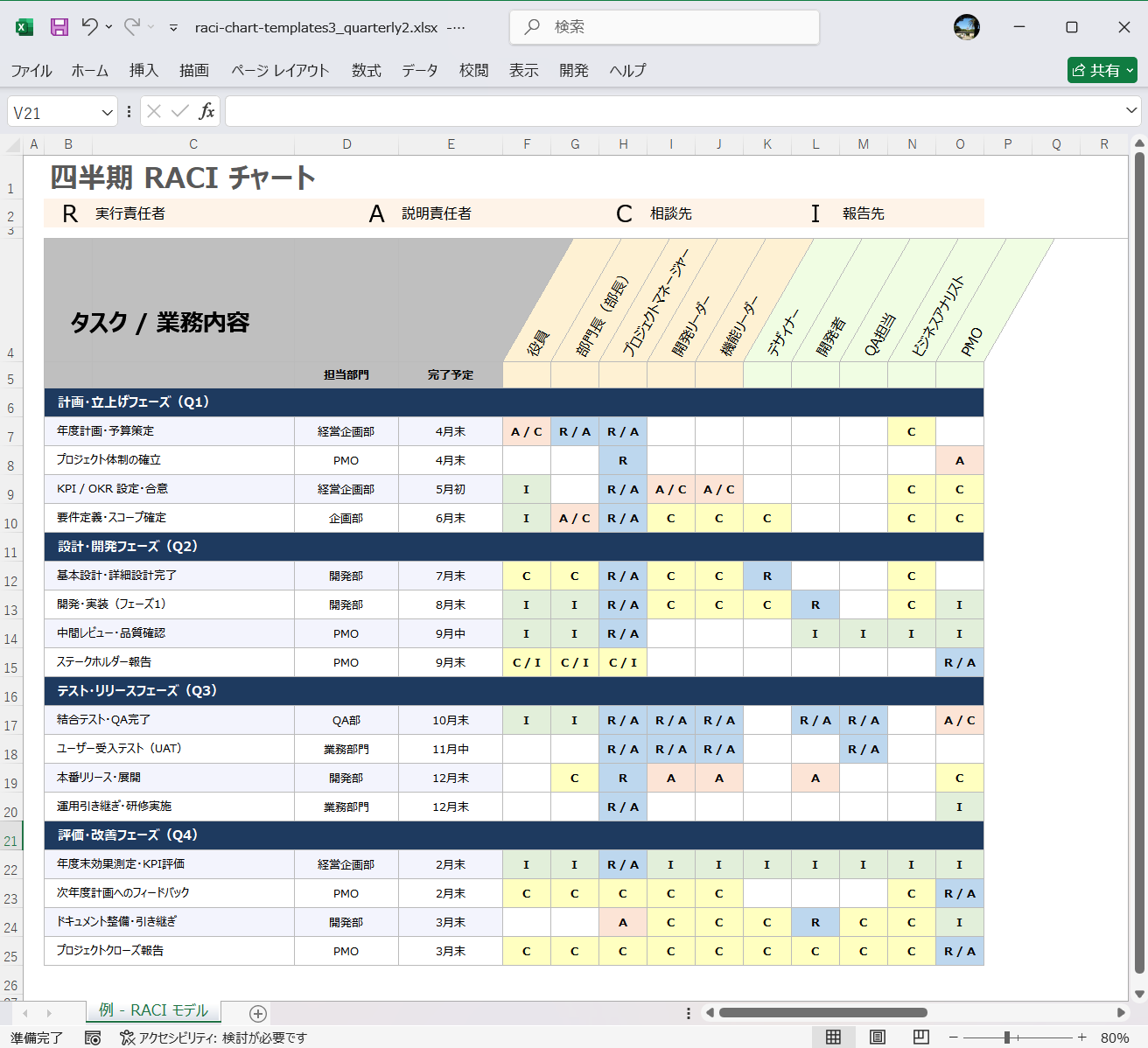This screenshot has width=1148, height=1048.
Task: Click the Redo arrow icon
Action: 131,27
